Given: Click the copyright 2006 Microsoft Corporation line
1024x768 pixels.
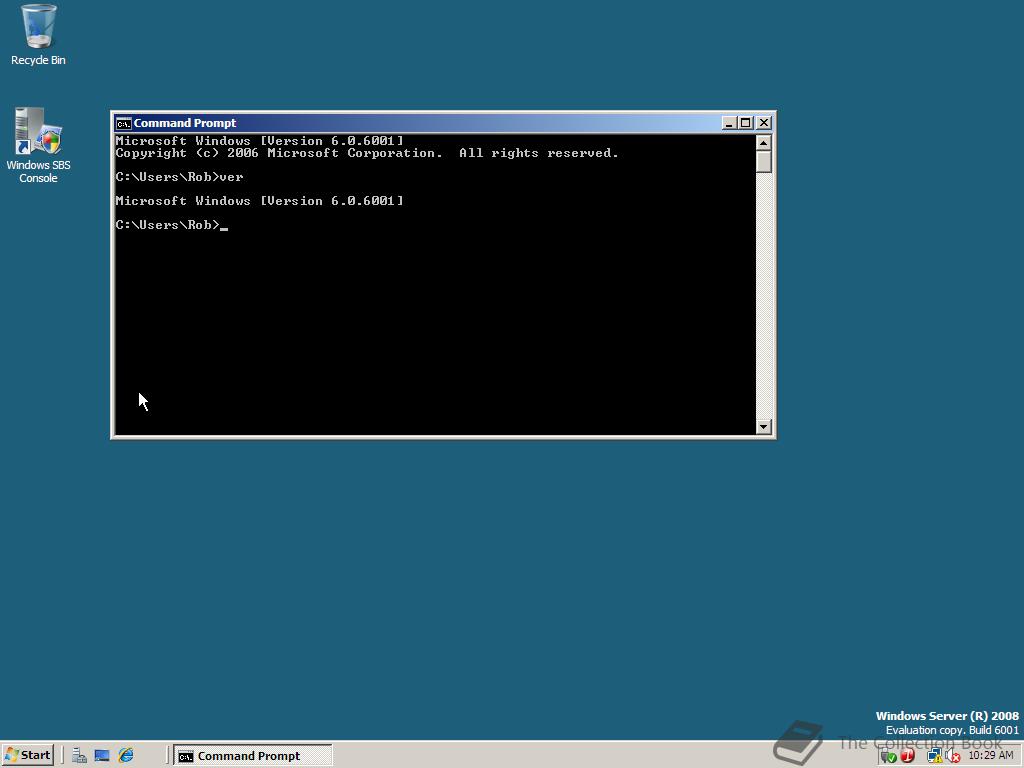Looking at the screenshot, I should click(366, 153).
